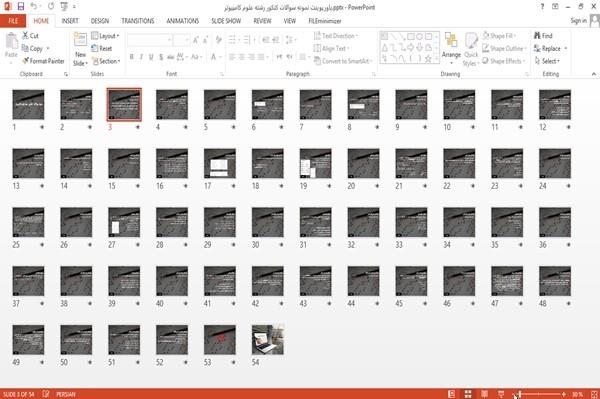The width and height of the screenshot is (600, 399).
Task: Open the Layout dropdown
Action: (x=105, y=36)
